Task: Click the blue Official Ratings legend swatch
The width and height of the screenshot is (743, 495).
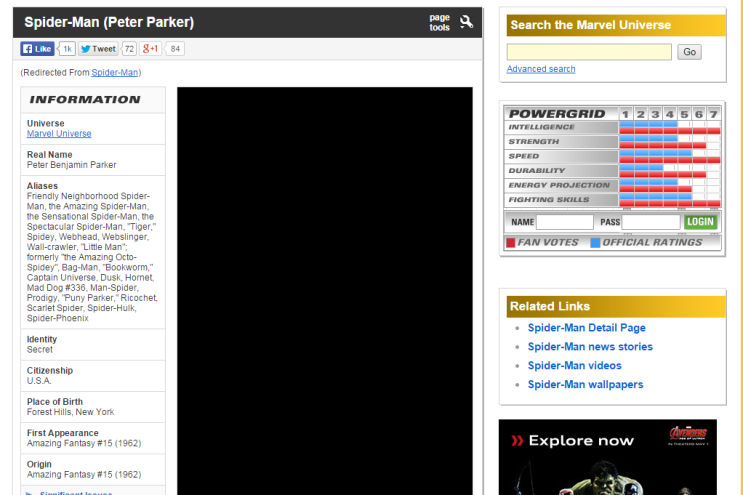Action: coord(595,243)
